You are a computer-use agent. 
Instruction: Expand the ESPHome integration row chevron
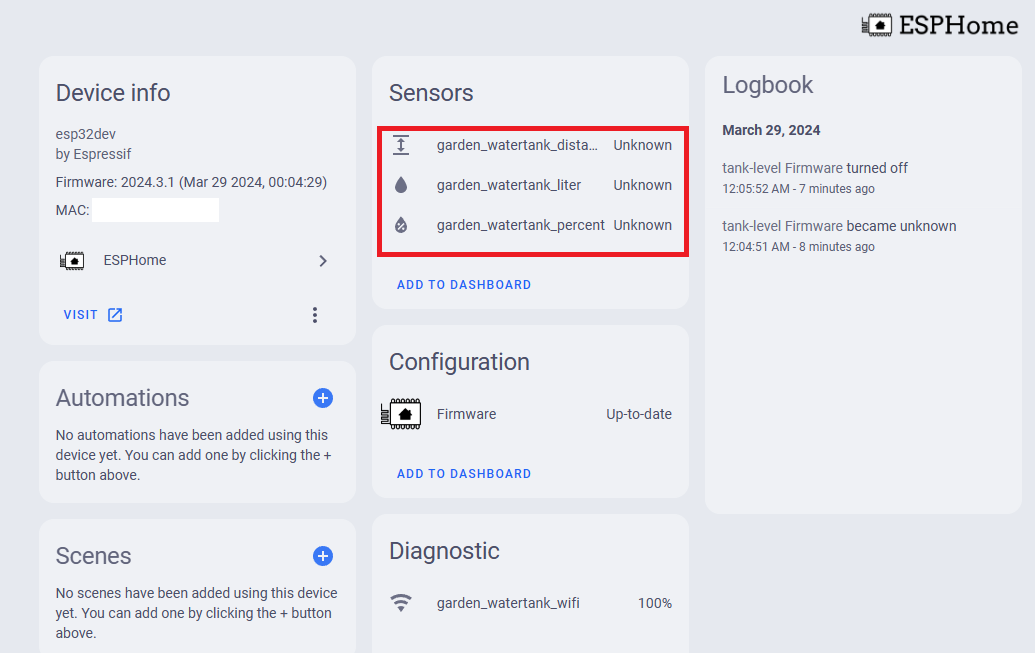point(322,259)
